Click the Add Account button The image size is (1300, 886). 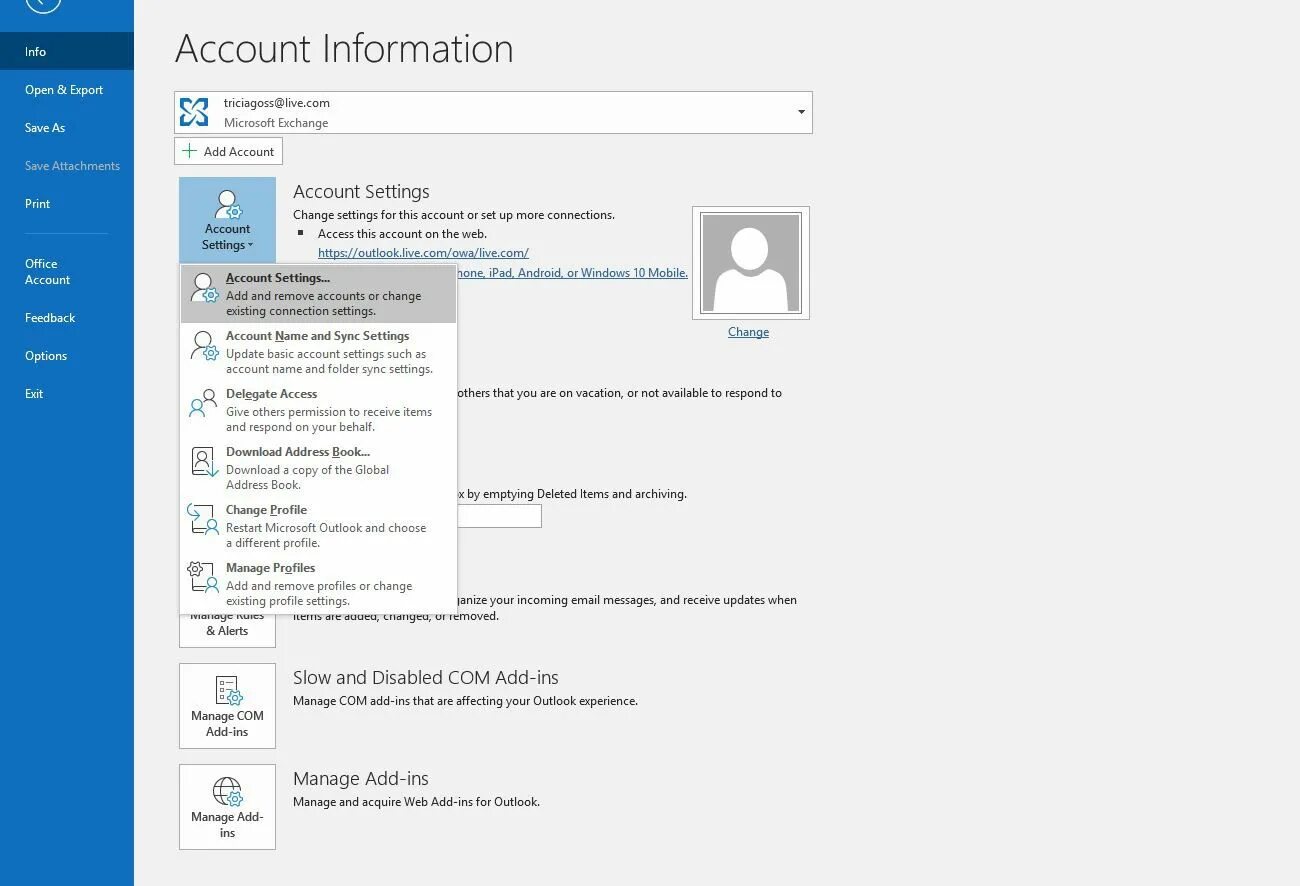[x=228, y=151]
